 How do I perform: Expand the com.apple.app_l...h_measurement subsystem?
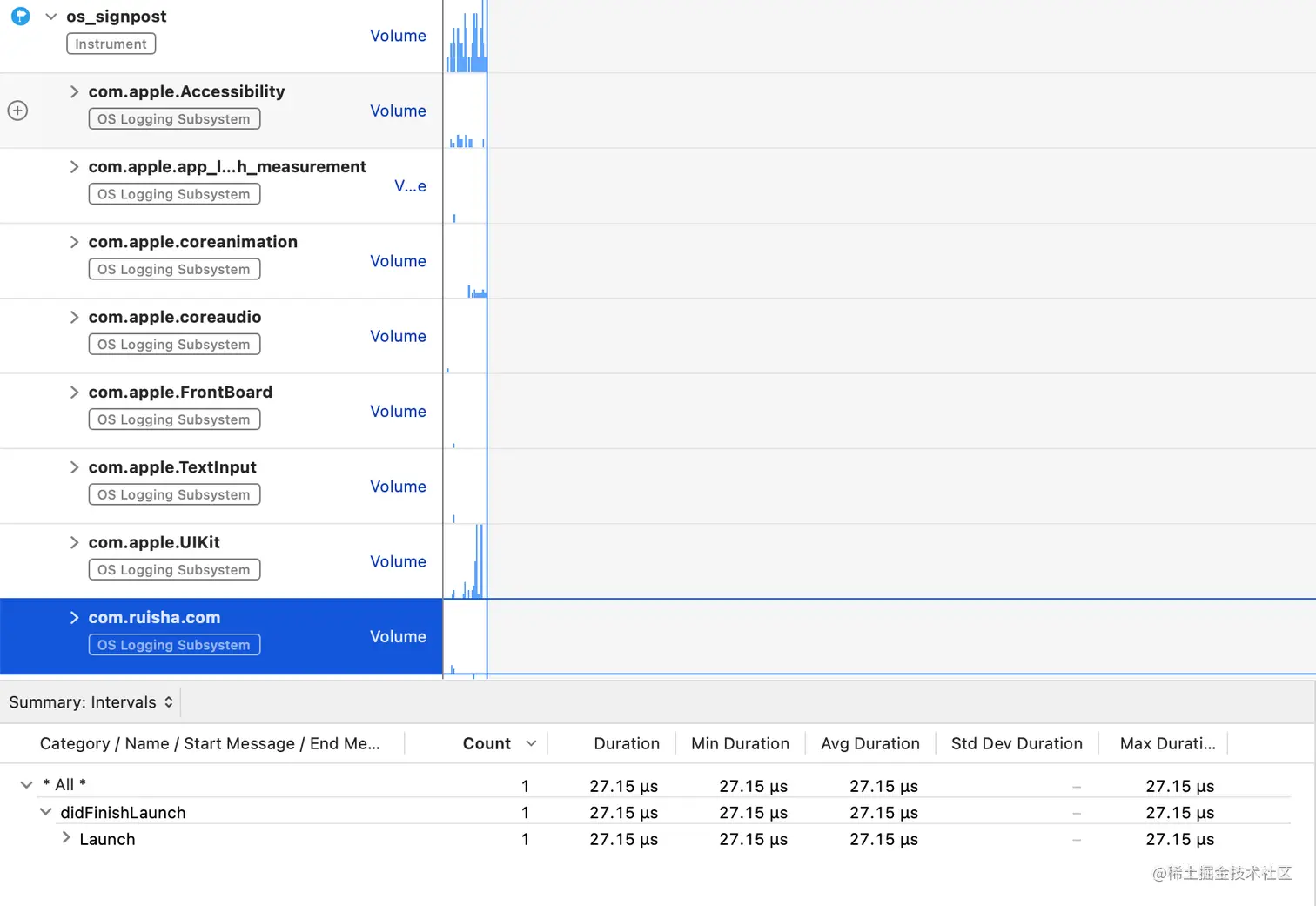pos(74,166)
